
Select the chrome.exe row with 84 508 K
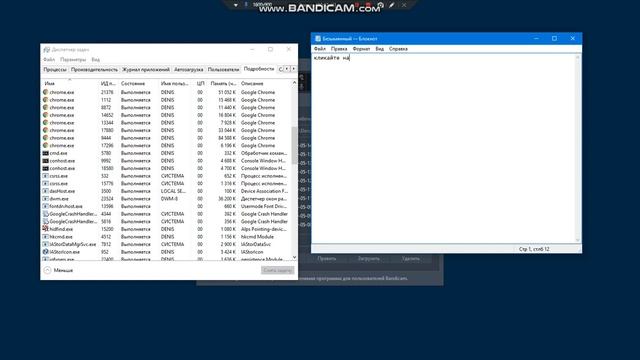pos(167,138)
